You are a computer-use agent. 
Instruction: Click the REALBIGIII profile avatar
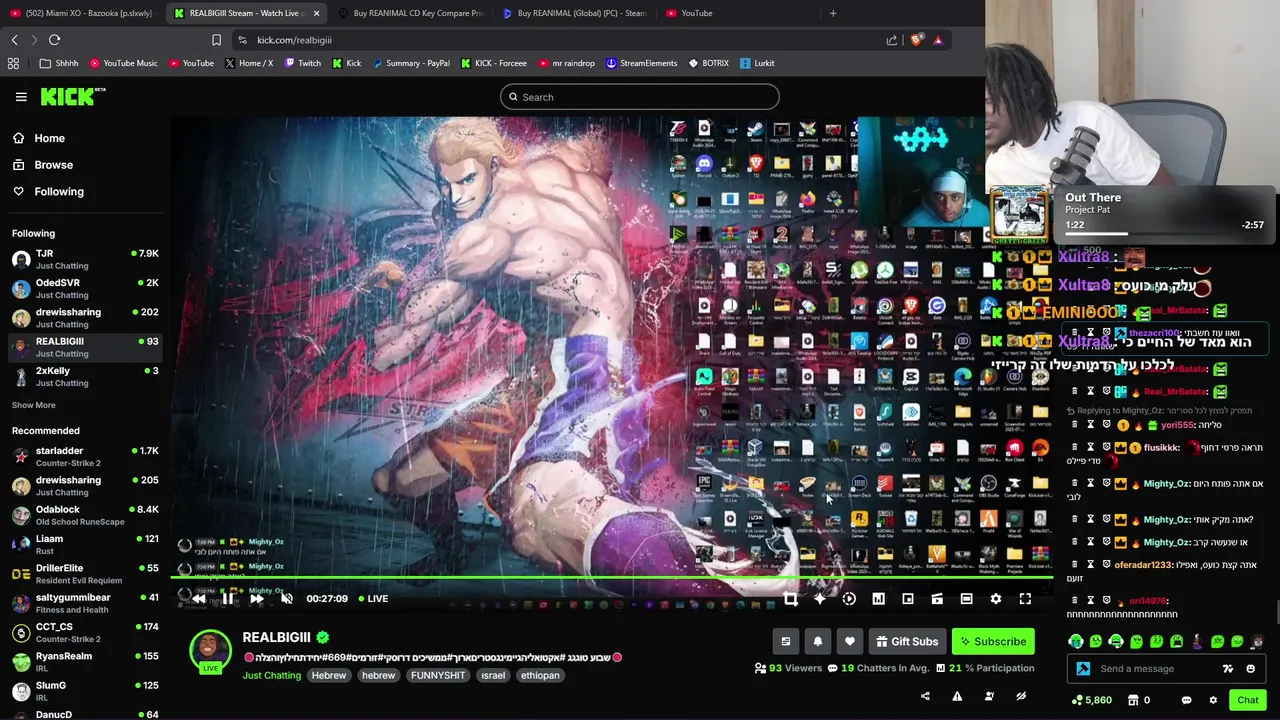(x=210, y=651)
